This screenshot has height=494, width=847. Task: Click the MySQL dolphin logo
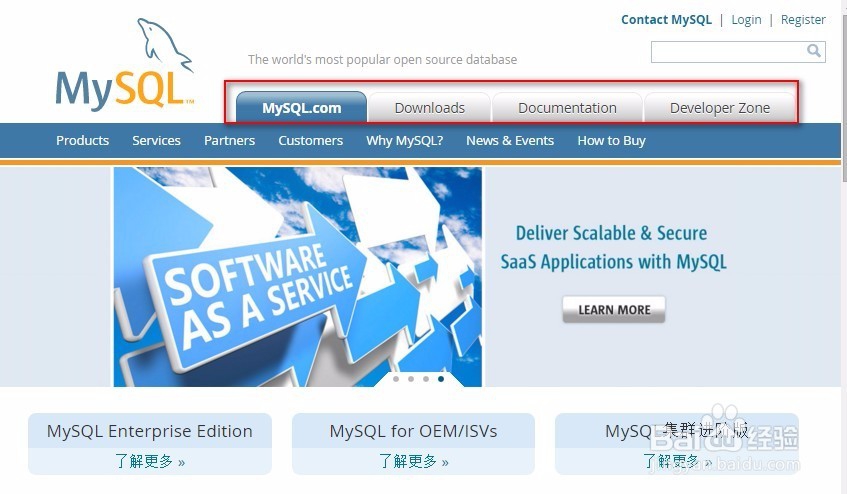pos(124,65)
